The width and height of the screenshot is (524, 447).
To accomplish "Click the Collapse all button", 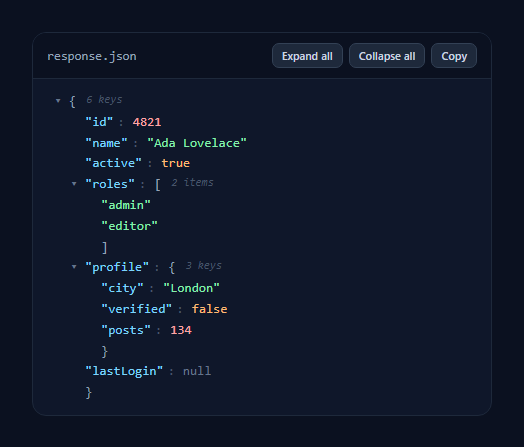I will tap(387, 56).
